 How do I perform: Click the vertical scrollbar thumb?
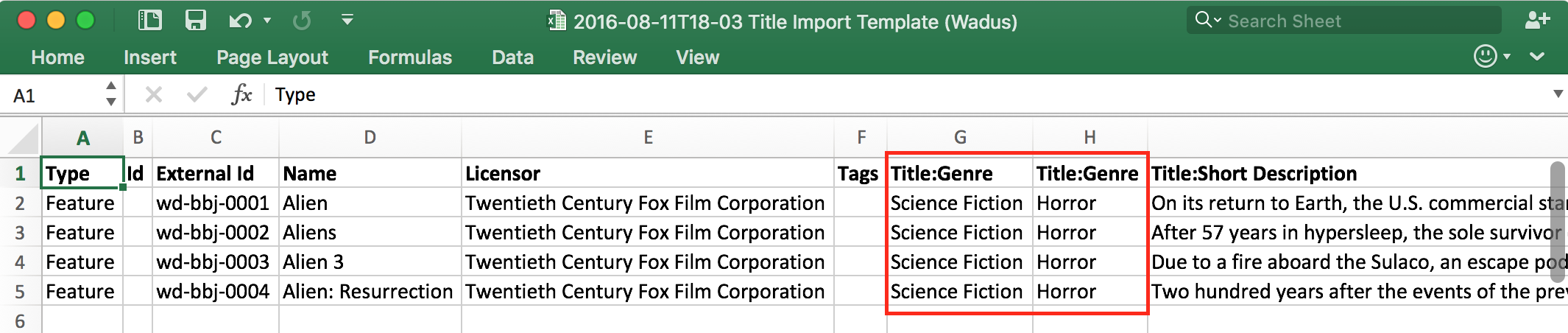(1557, 221)
